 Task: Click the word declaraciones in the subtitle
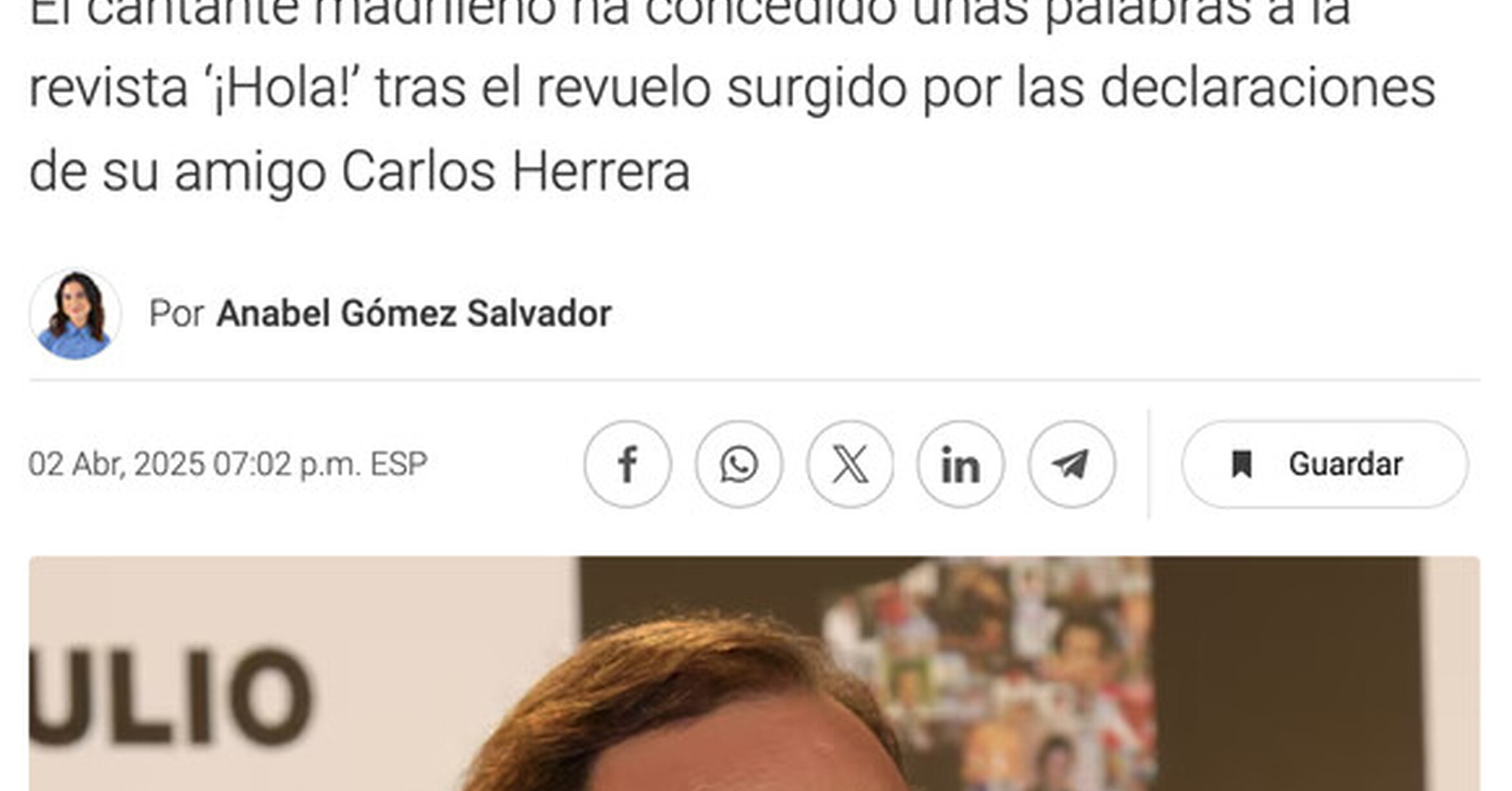click(x=1268, y=88)
